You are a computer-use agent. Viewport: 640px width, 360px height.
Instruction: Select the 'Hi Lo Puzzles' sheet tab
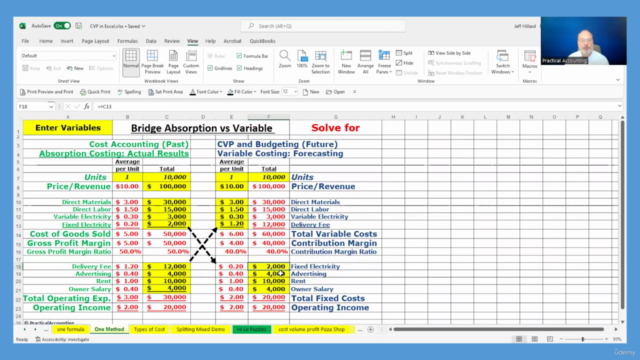tap(251, 329)
